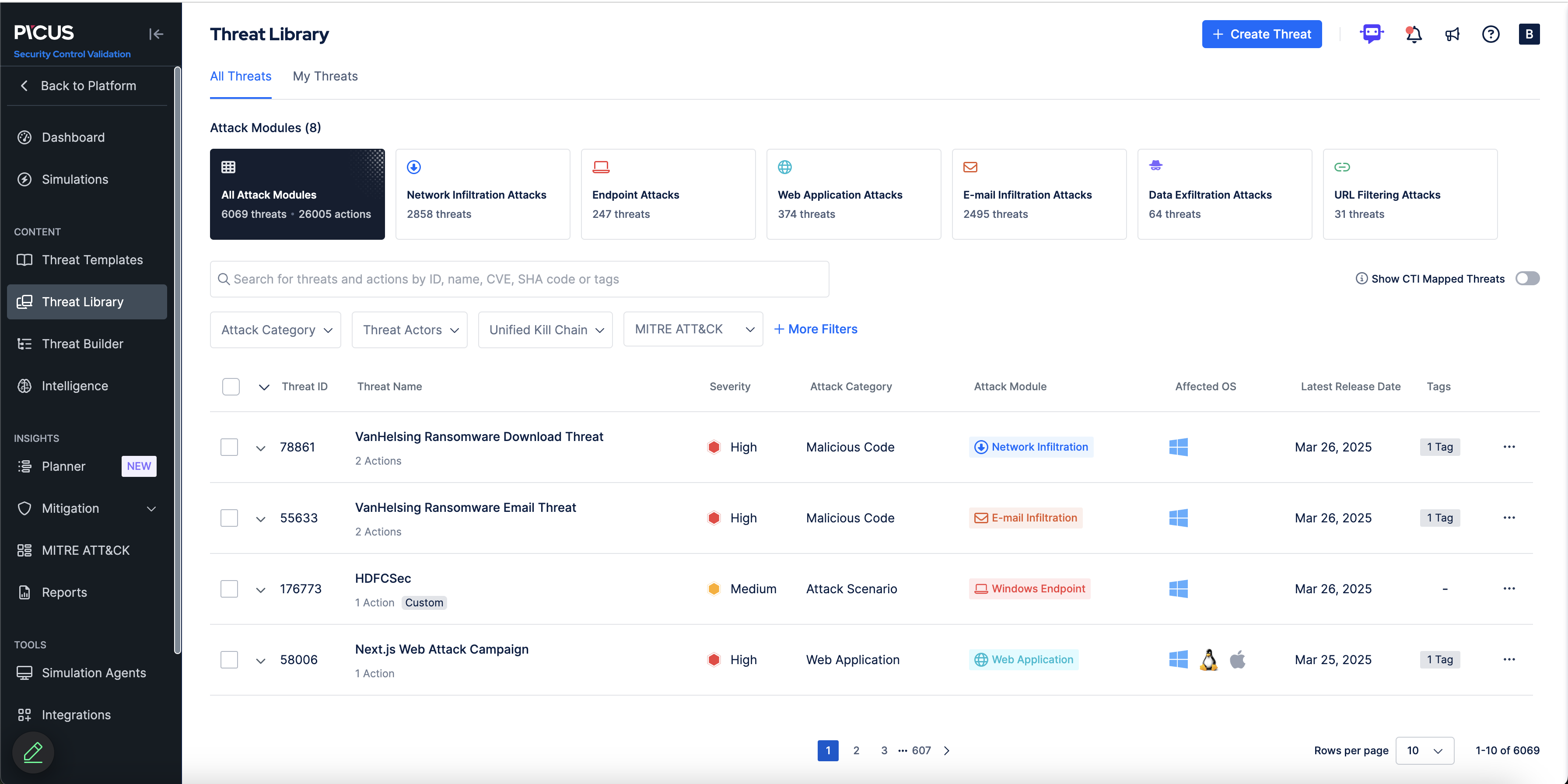
Task: Open the Attack Category filter dropdown
Action: pos(276,330)
